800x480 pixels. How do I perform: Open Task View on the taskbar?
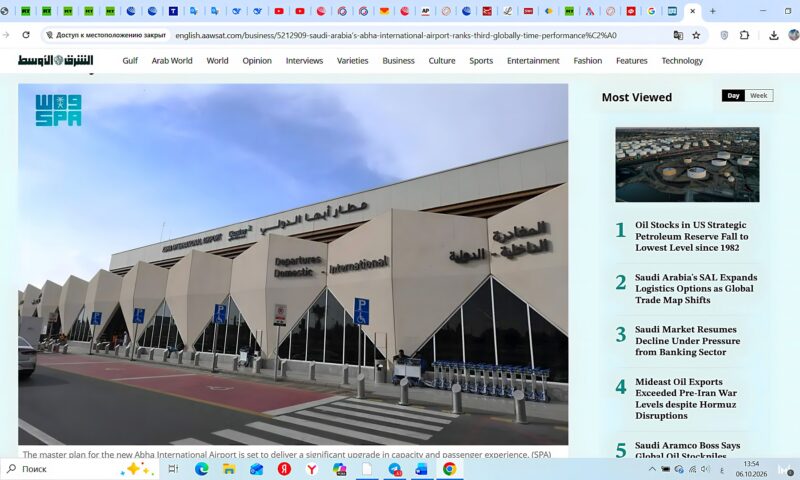(x=173, y=469)
